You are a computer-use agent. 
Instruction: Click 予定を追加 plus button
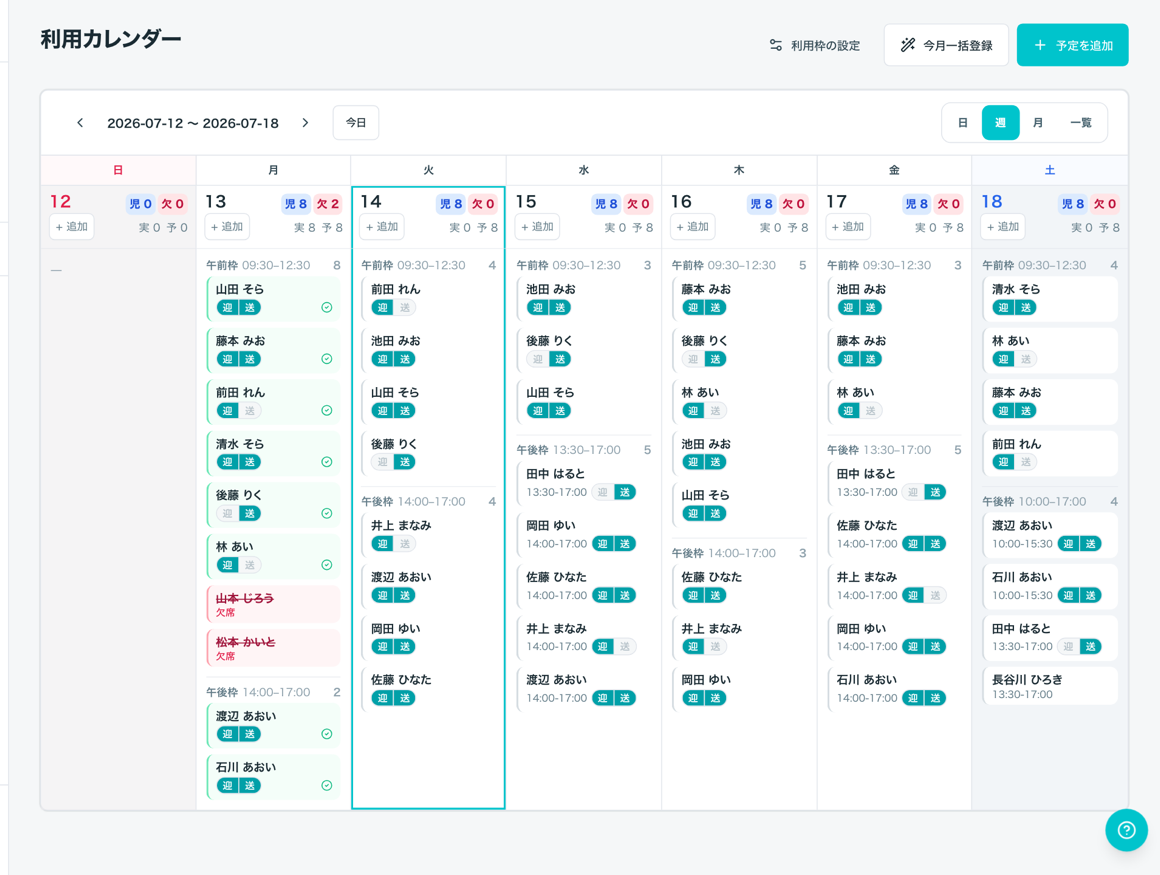click(1072, 45)
